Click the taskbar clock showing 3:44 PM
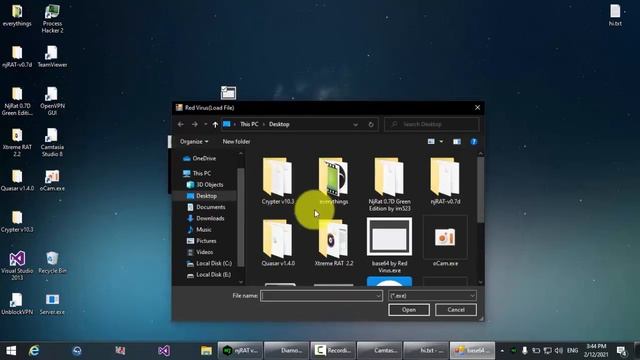Screen dimensions: 640x360 coord(596,351)
